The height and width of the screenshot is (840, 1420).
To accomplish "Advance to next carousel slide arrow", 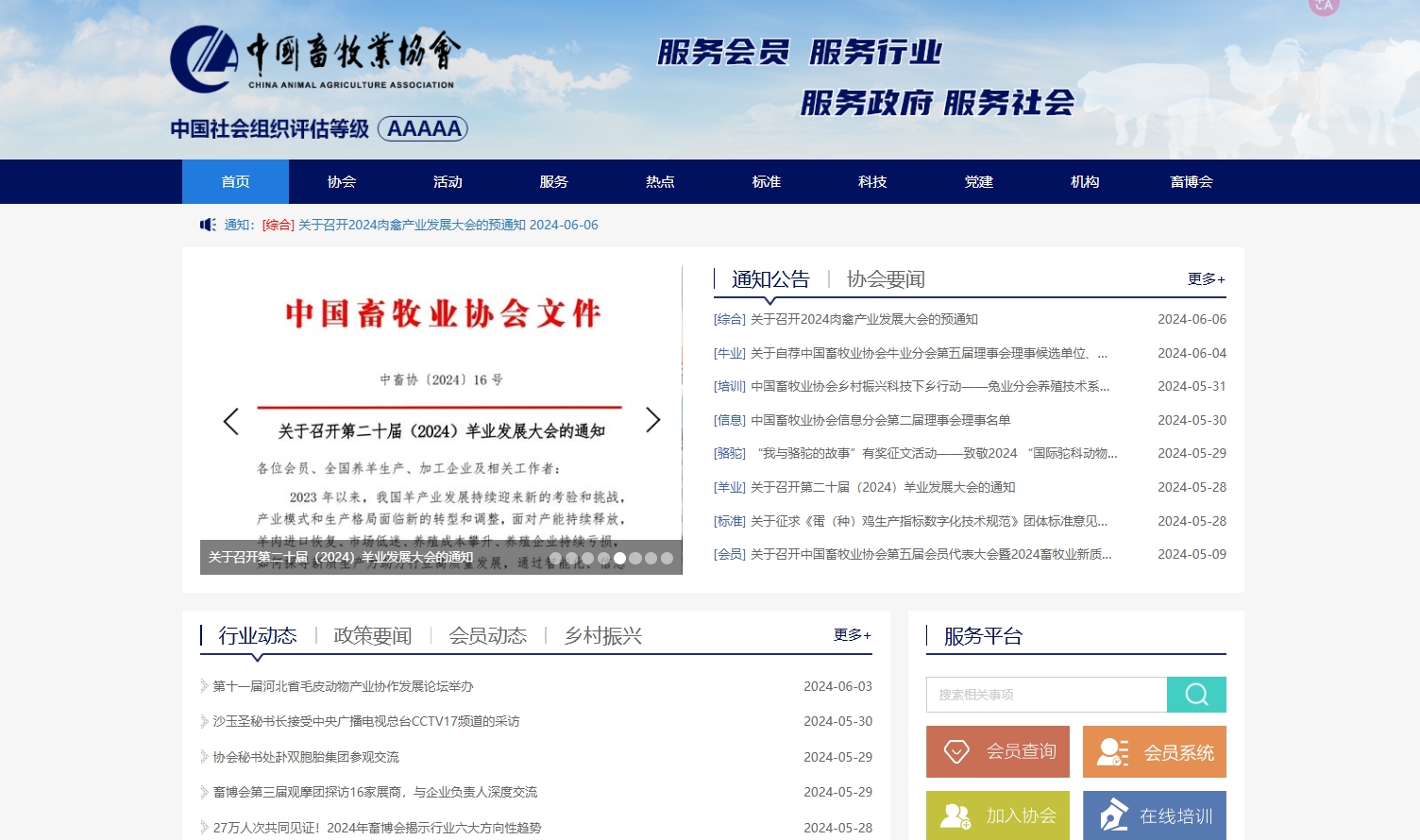I will (652, 420).
